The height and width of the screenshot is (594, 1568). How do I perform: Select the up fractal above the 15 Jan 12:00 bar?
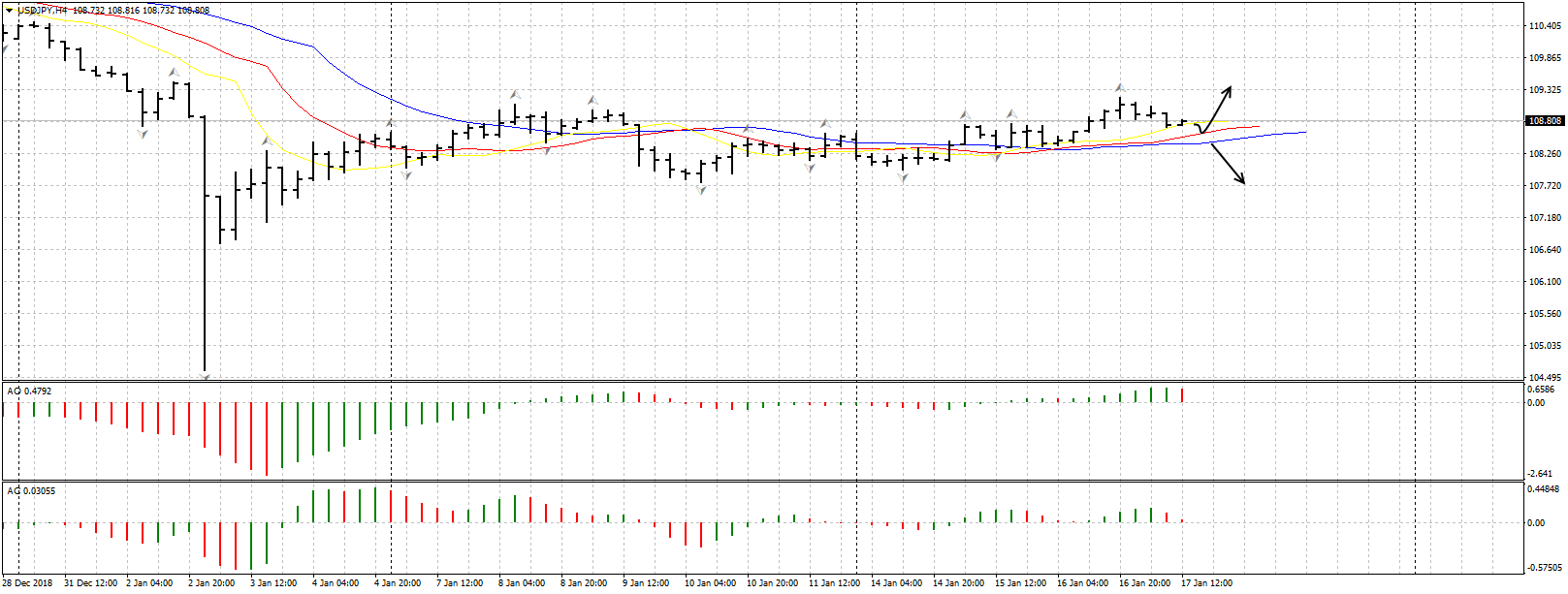click(1011, 113)
